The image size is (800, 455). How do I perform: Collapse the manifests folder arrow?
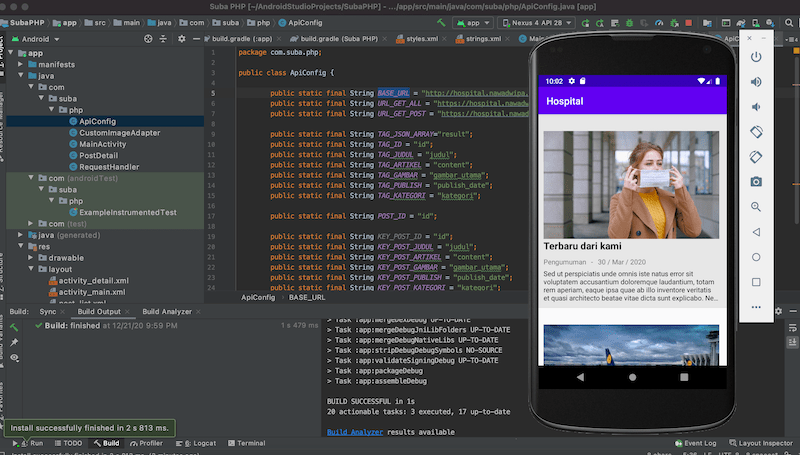click(22, 64)
